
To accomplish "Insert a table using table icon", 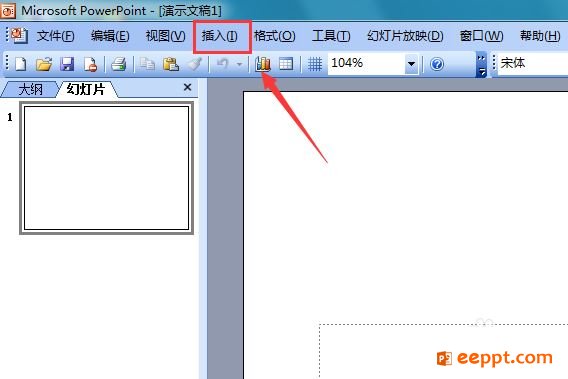I will coord(286,64).
